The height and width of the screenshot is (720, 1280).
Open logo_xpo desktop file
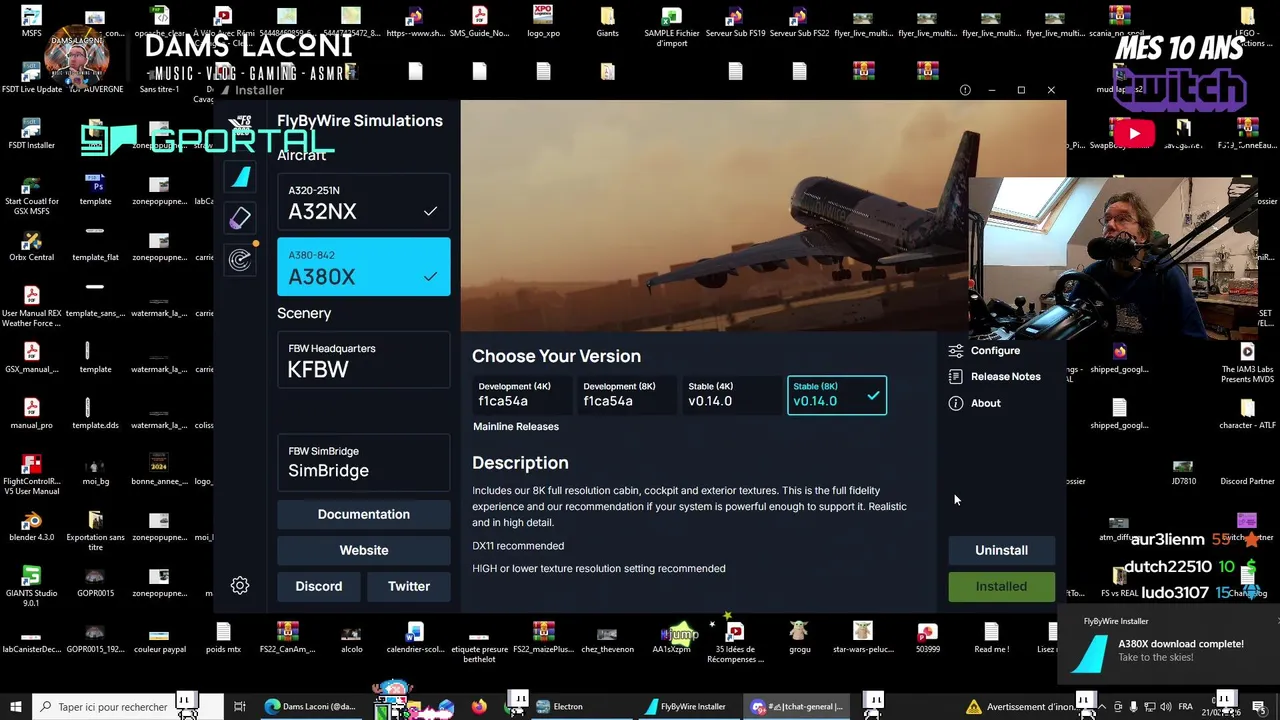click(x=543, y=23)
